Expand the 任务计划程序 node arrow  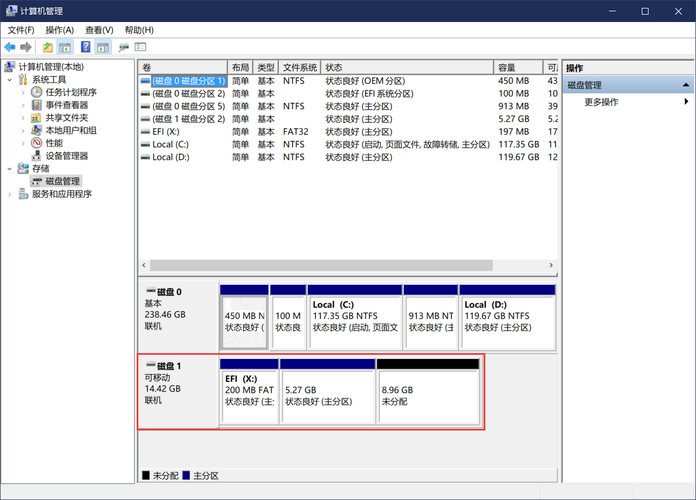pos(23,92)
